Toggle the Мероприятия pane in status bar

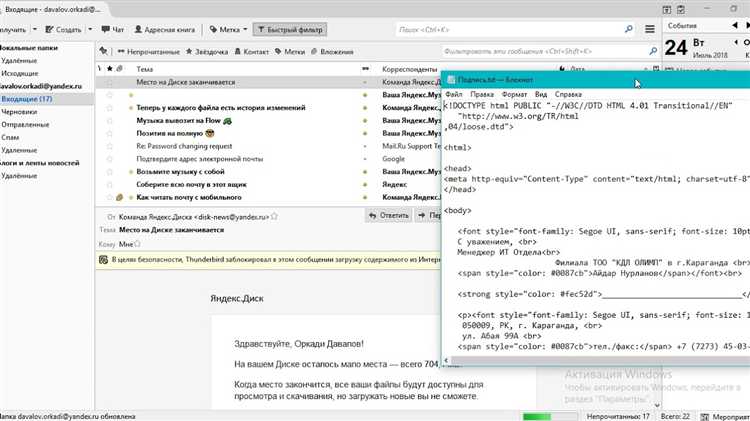coord(726,417)
